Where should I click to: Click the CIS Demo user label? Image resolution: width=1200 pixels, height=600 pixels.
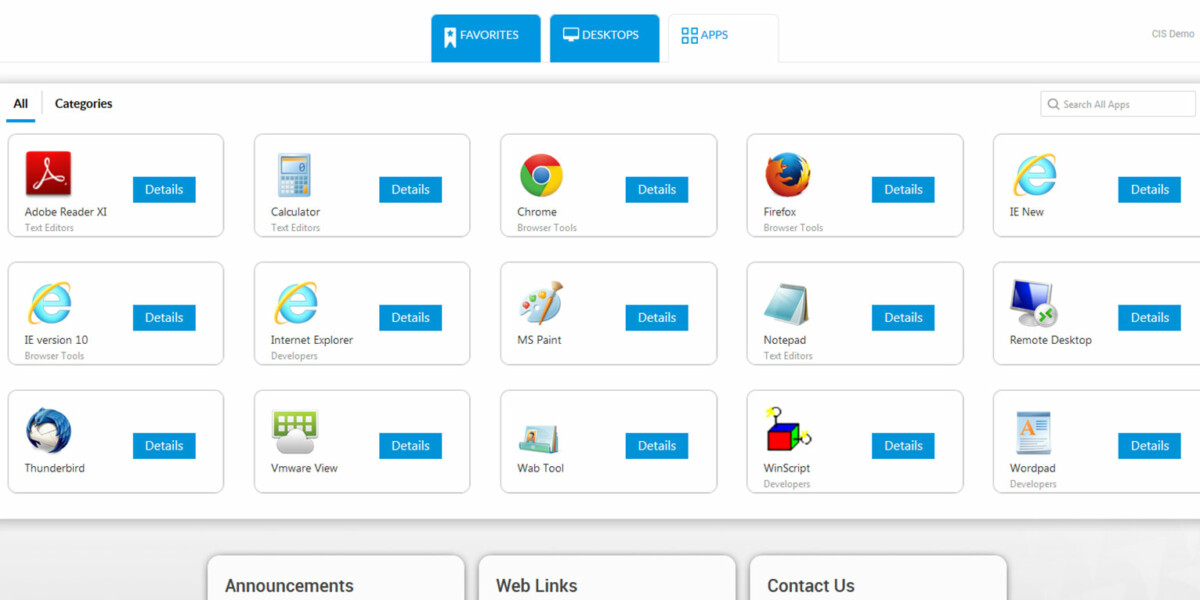[x=1172, y=34]
